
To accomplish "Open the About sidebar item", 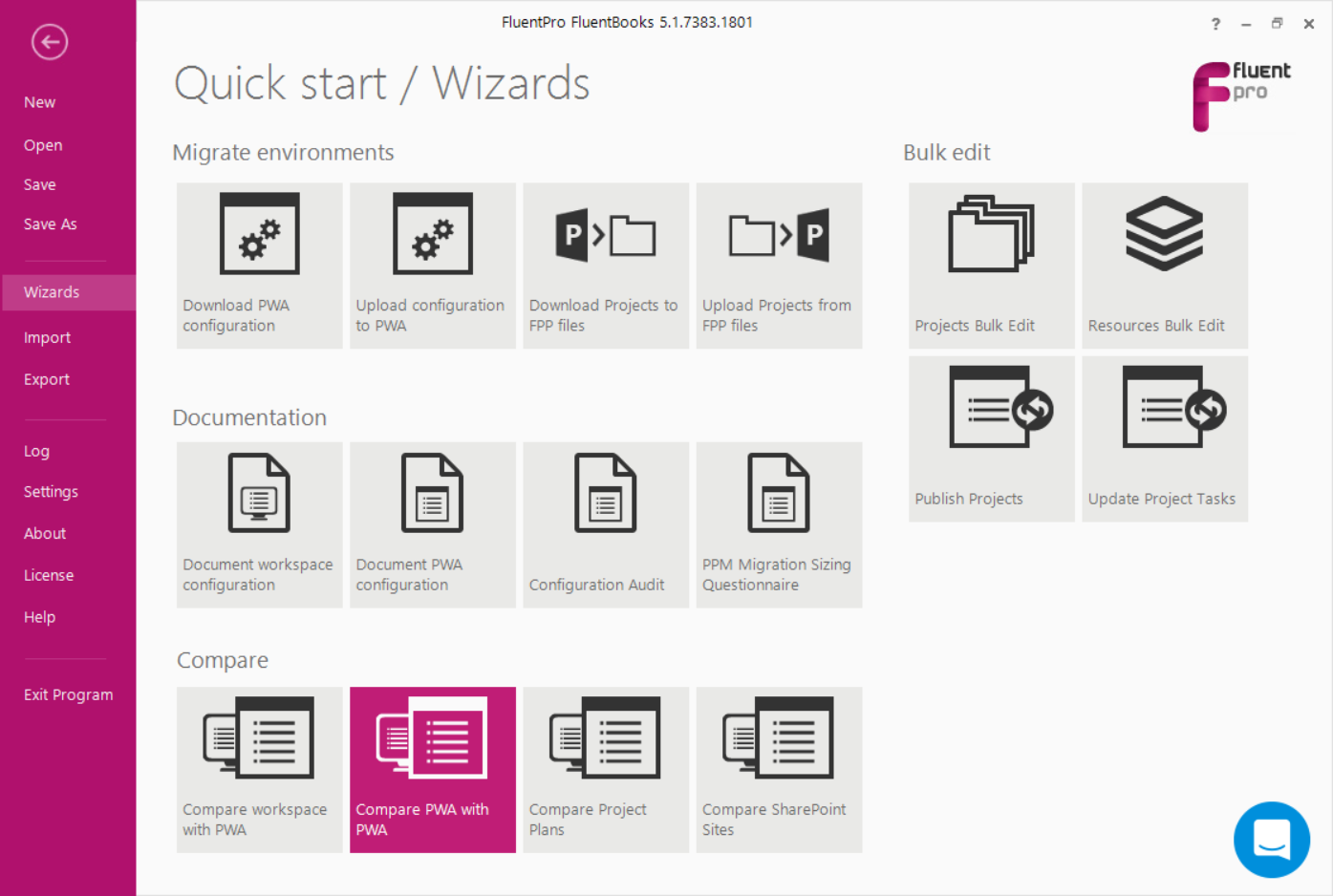I will [44, 533].
